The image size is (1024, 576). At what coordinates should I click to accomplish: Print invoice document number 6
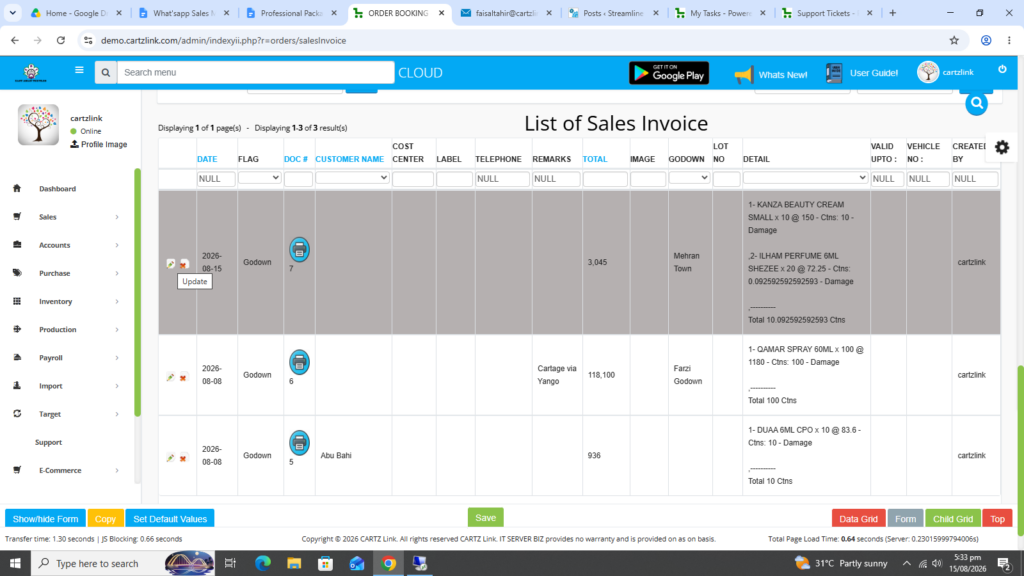[299, 362]
